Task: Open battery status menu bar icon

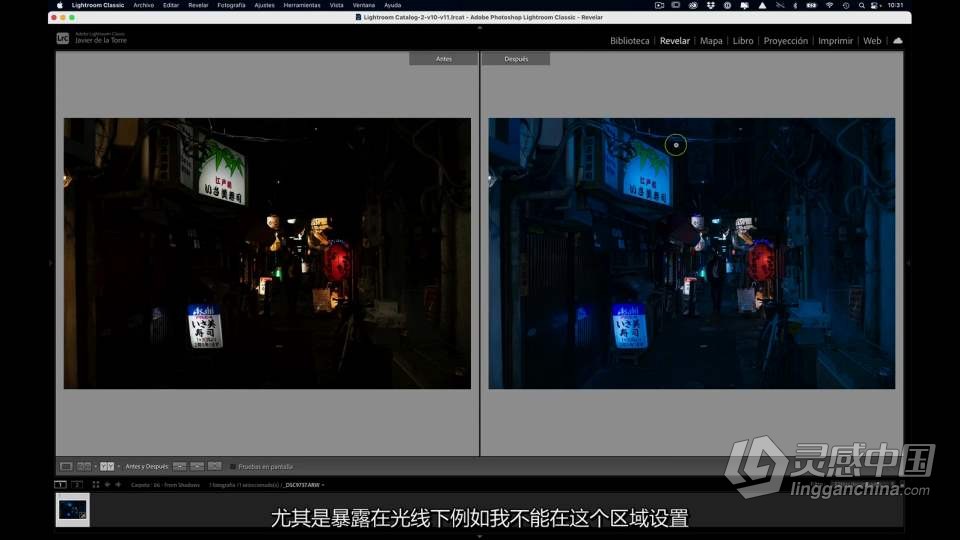Action: click(x=811, y=5)
